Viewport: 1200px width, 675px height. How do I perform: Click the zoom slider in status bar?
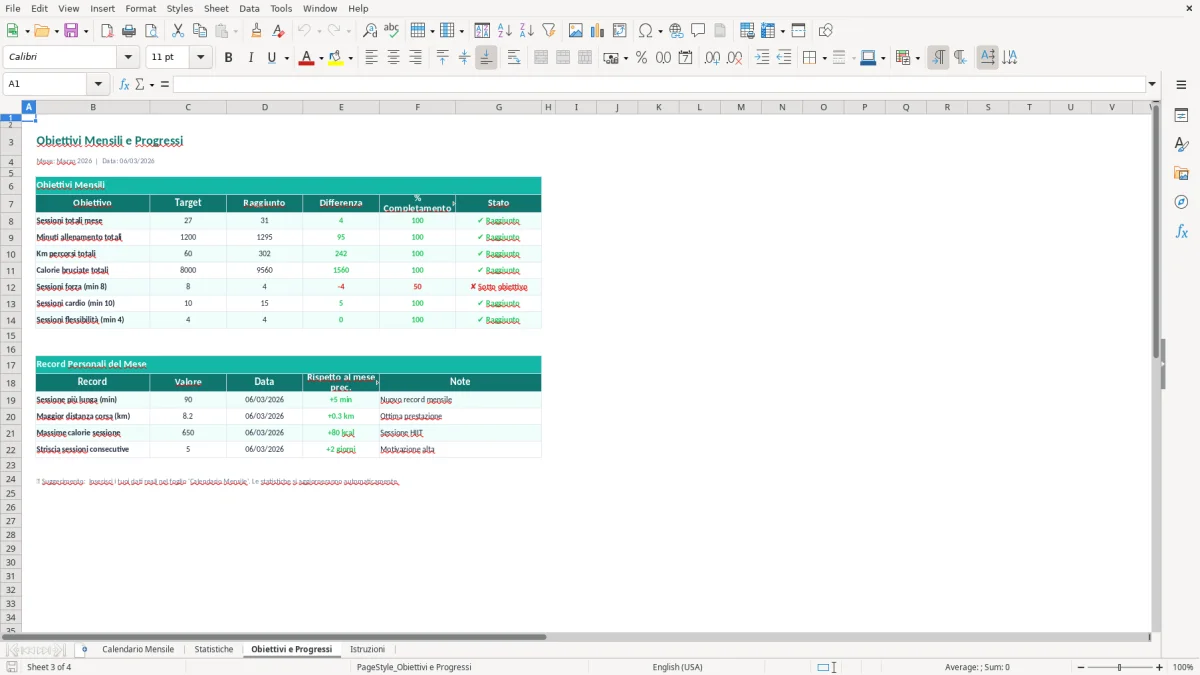click(x=1119, y=667)
